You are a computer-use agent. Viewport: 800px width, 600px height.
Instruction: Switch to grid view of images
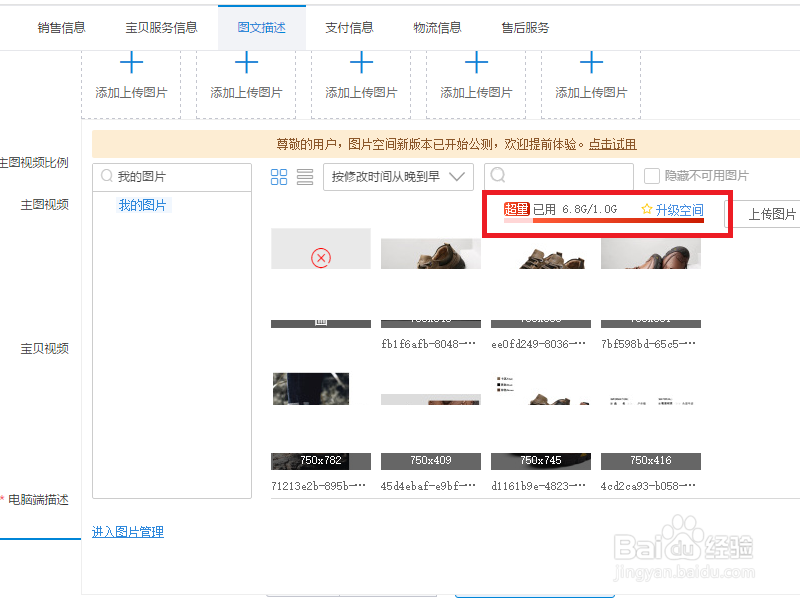click(281, 176)
